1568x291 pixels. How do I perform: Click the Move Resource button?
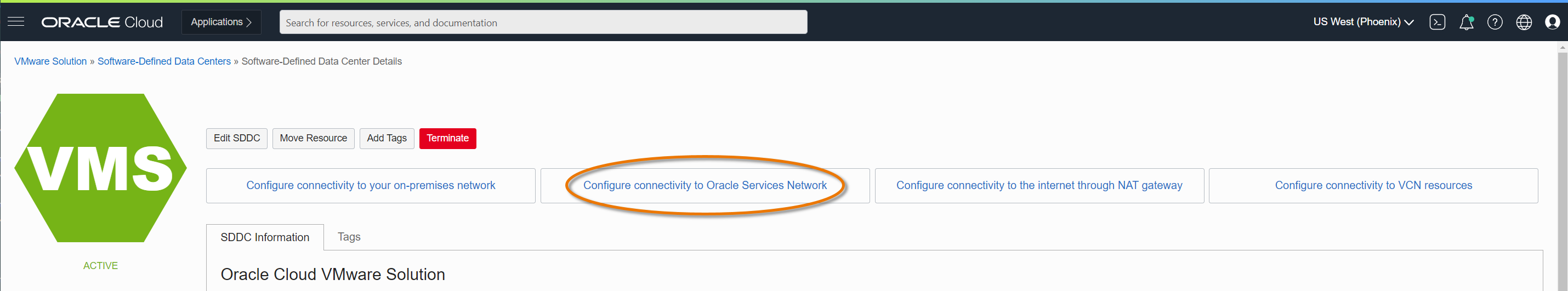point(313,138)
